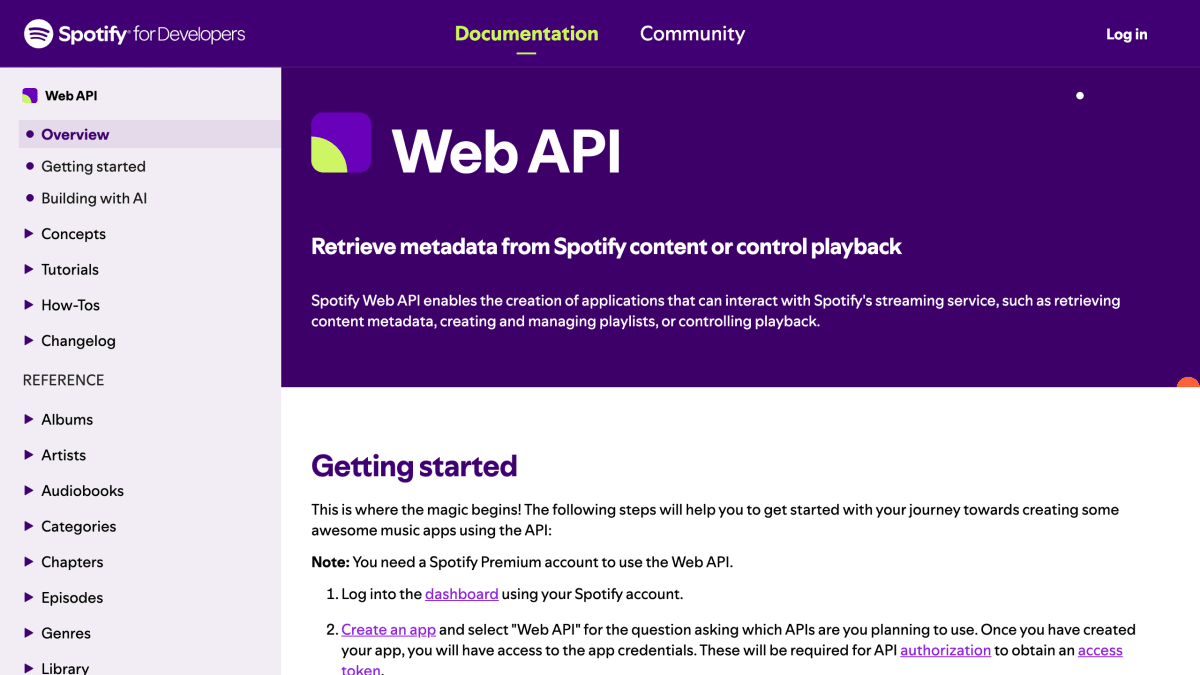Image resolution: width=1200 pixels, height=675 pixels.
Task: Click the Web API sidebar logo icon
Action: click(x=30, y=96)
